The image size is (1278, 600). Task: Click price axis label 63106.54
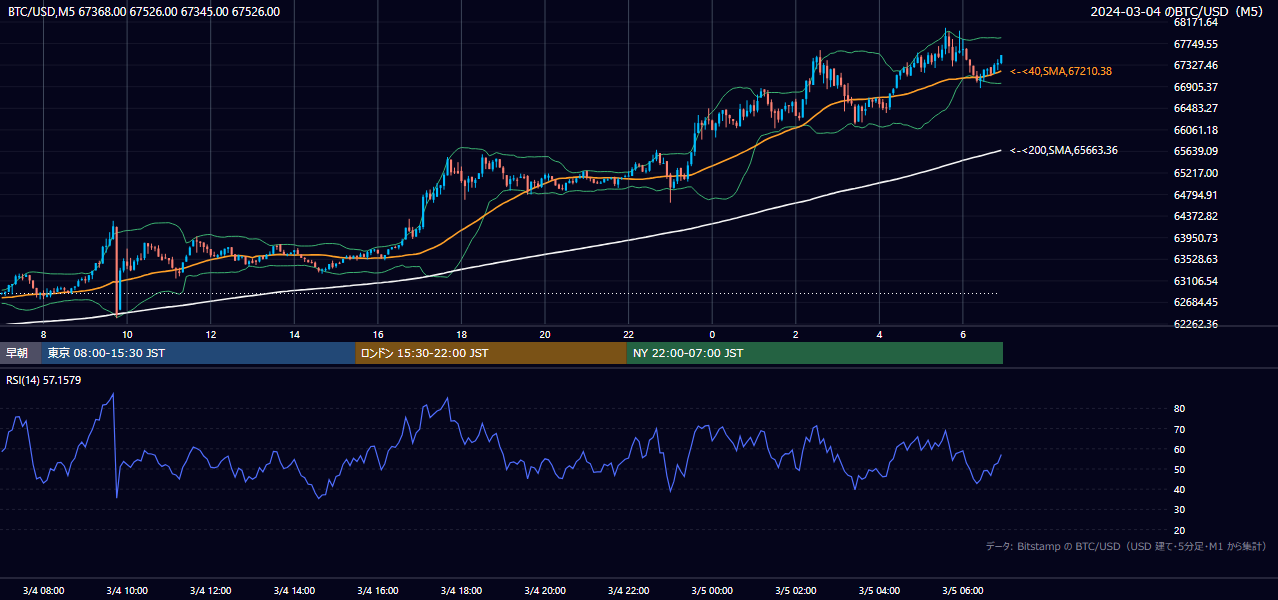click(x=1195, y=281)
